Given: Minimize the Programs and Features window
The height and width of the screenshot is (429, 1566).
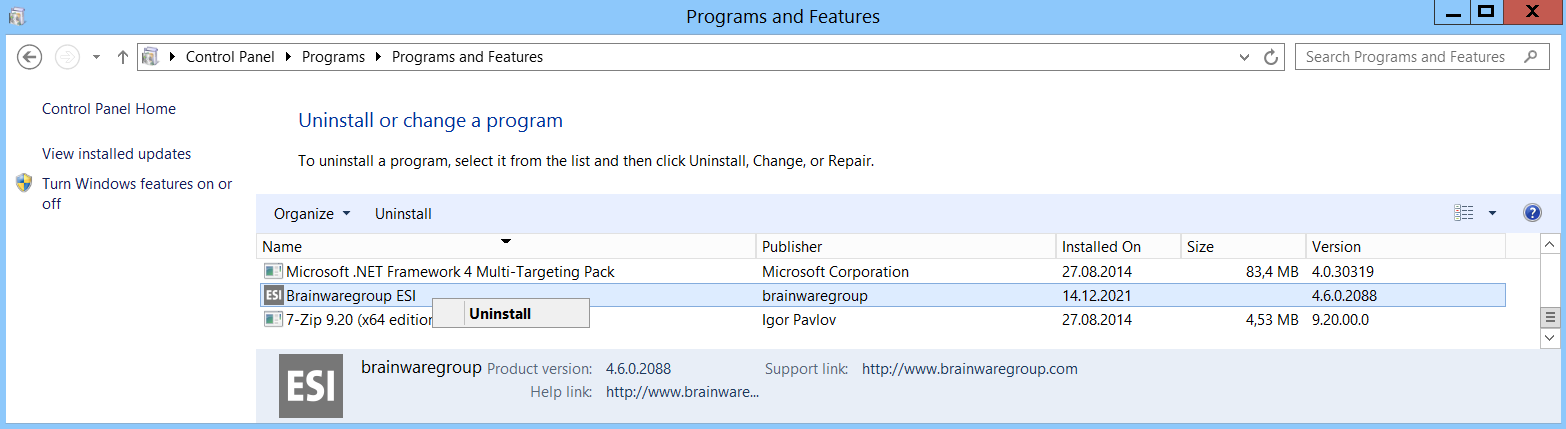Looking at the screenshot, I should (x=1451, y=12).
